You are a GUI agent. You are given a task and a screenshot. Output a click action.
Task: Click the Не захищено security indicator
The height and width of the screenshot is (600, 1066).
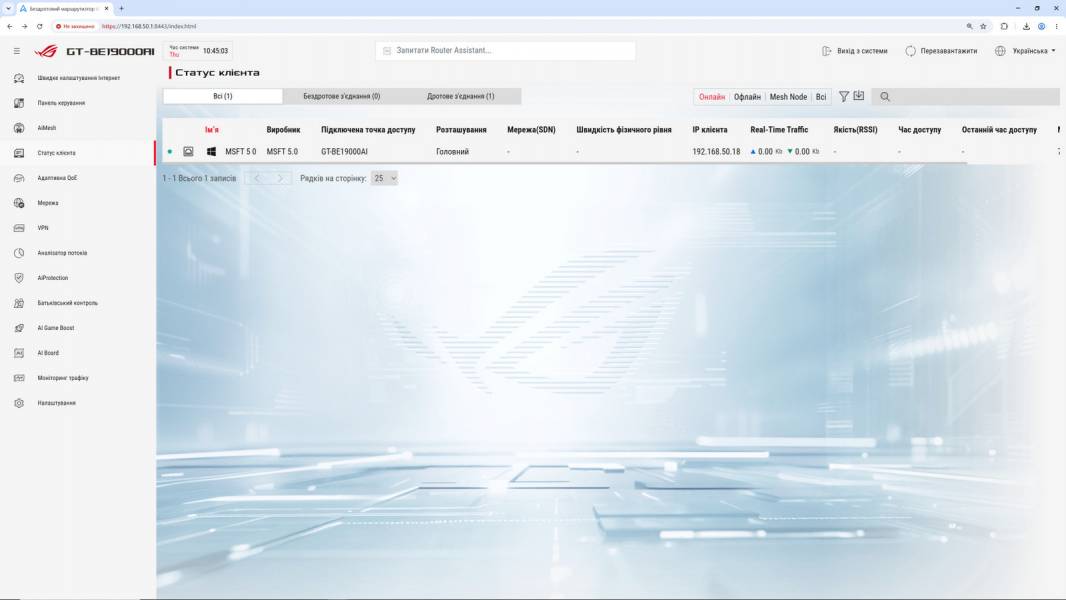[x=75, y=27]
